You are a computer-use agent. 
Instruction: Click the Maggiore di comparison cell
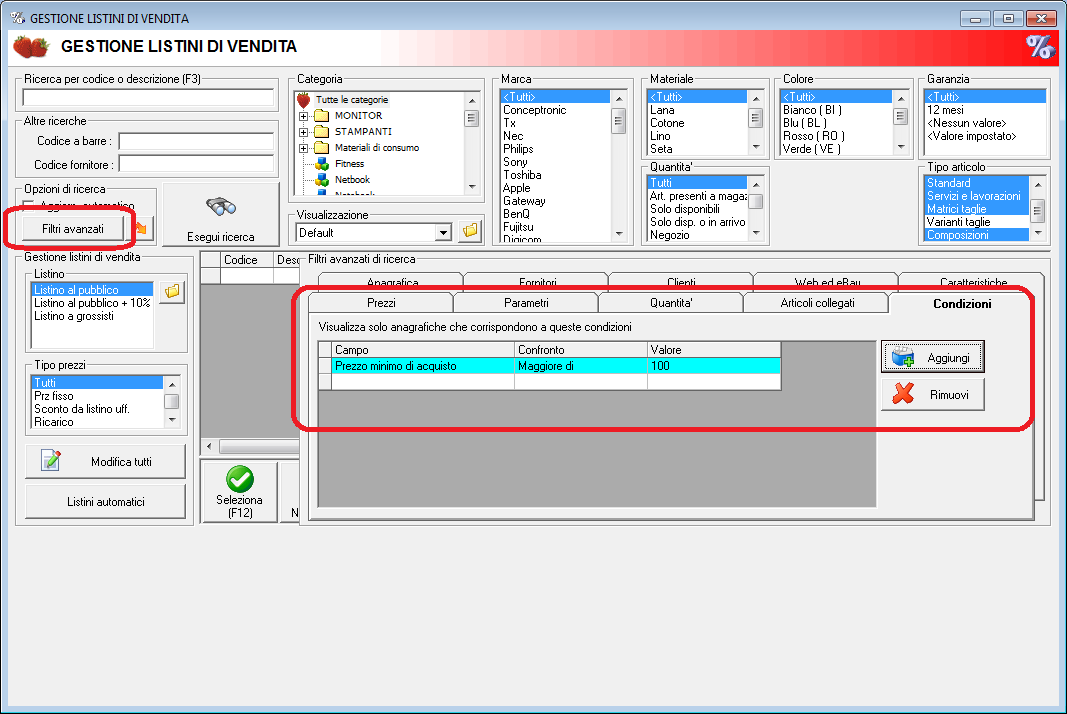click(x=580, y=366)
